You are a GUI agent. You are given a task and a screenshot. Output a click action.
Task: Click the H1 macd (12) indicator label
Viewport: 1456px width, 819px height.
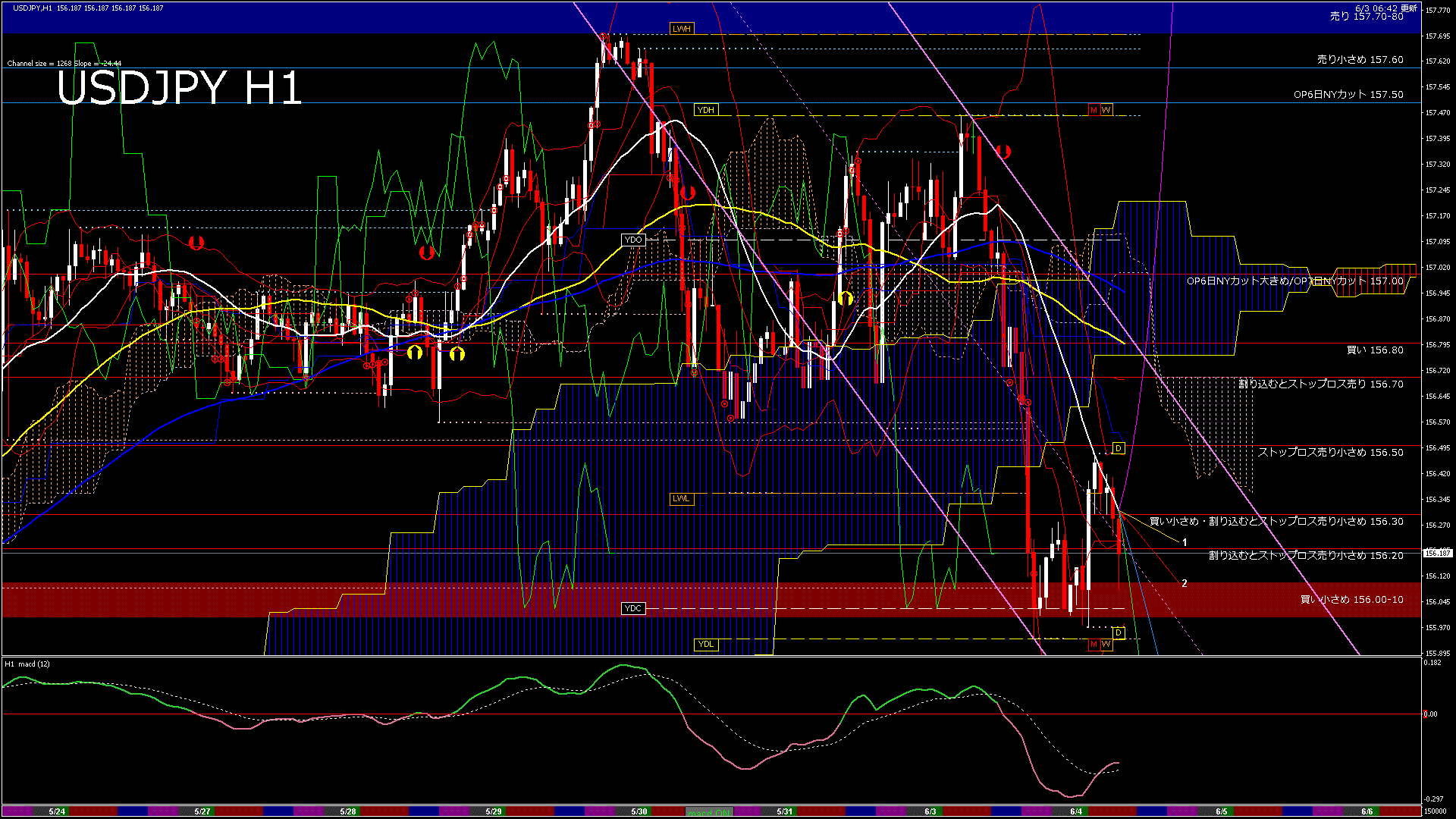point(27,664)
